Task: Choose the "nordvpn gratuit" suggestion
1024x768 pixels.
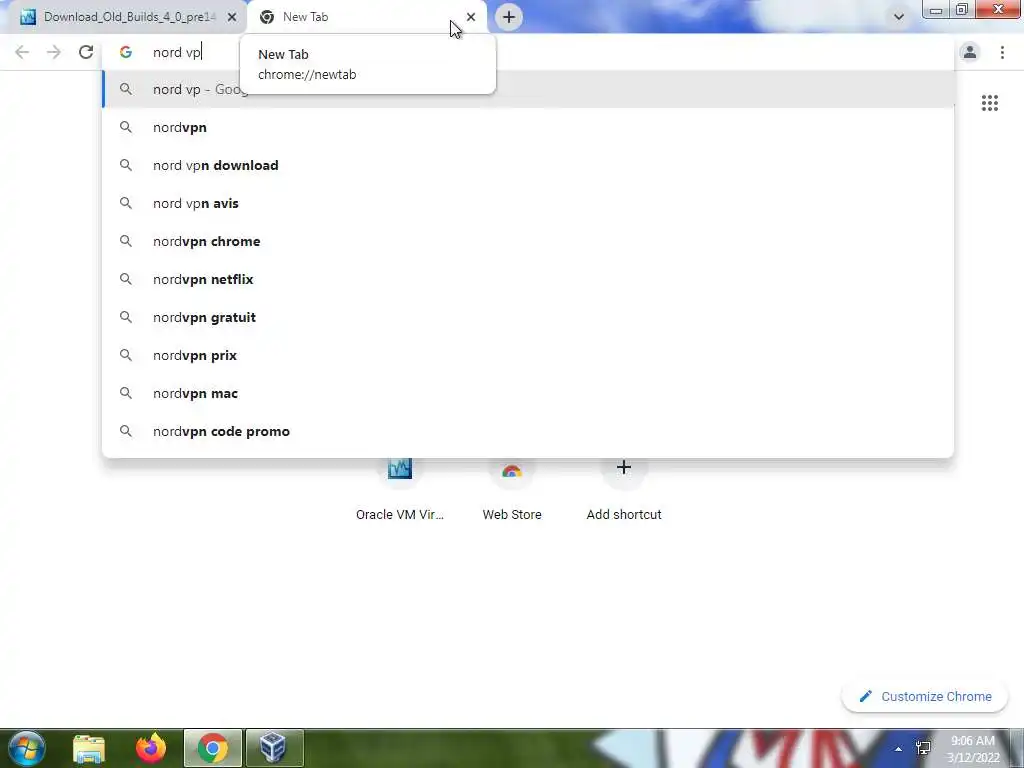Action: [x=528, y=317]
